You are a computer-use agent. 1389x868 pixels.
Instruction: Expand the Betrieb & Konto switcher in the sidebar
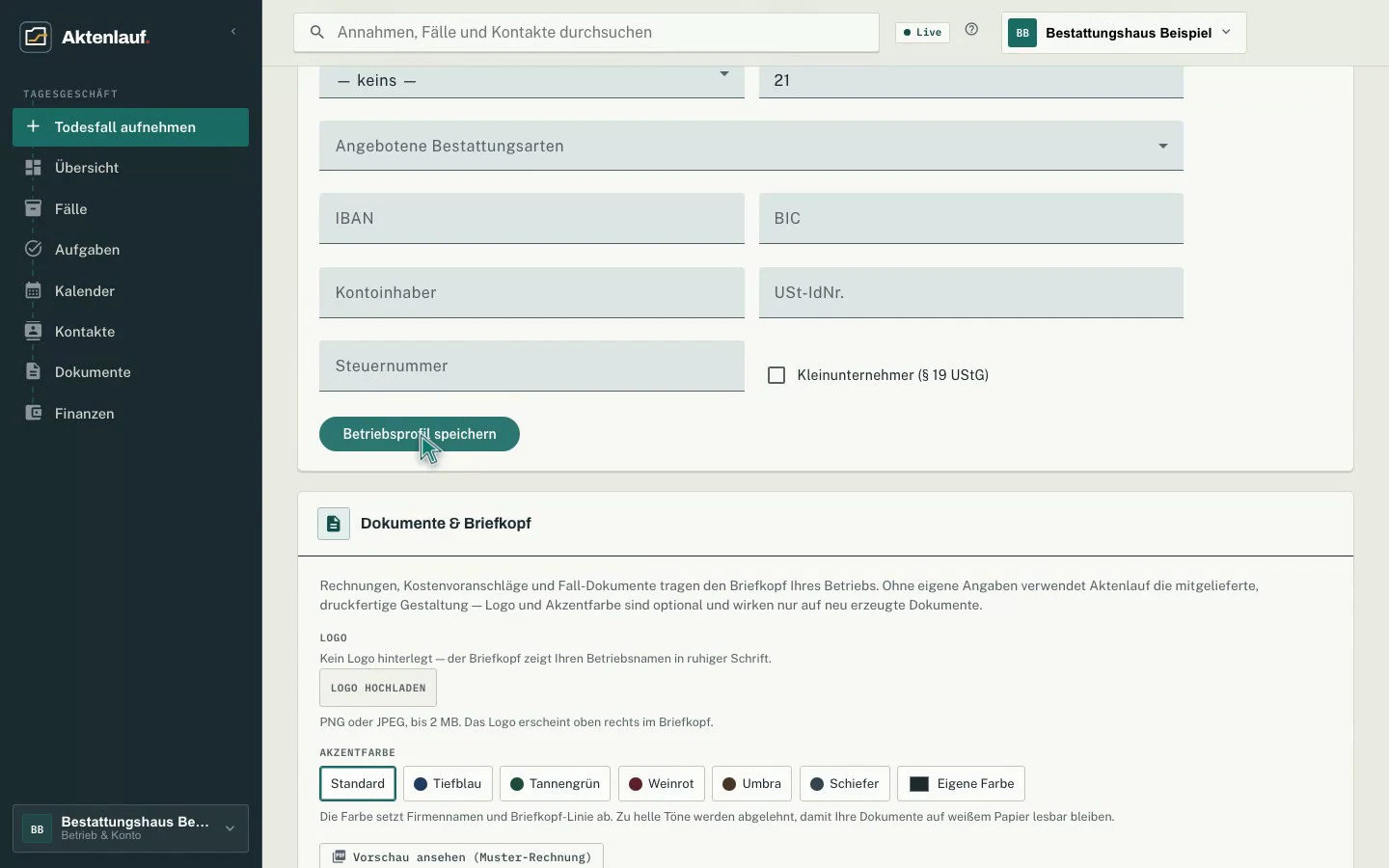pos(131,828)
